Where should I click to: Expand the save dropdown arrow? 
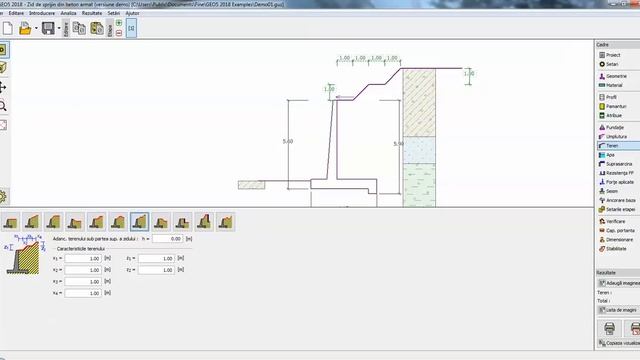[59, 29]
